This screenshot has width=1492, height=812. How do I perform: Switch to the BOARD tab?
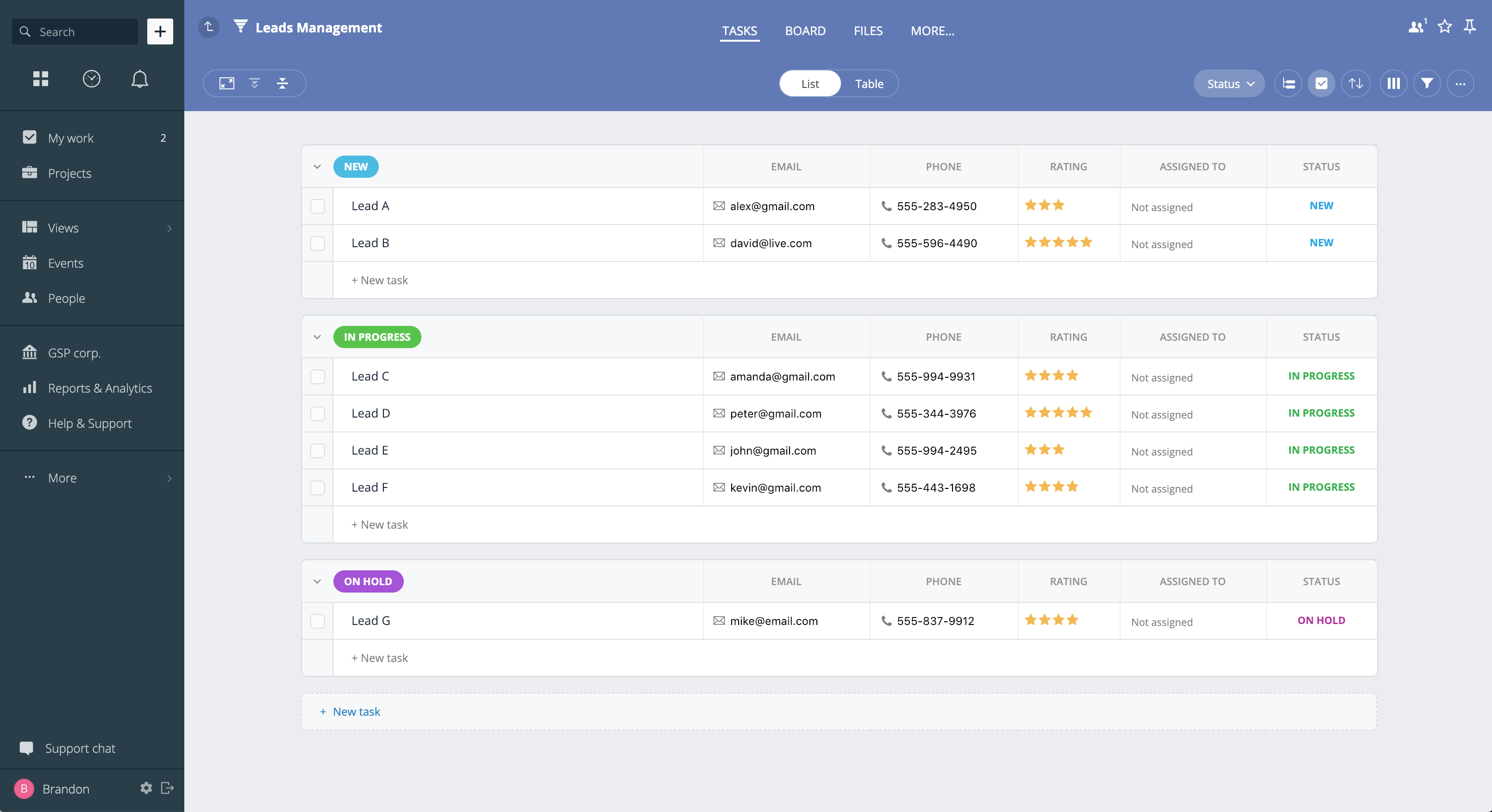pos(805,31)
